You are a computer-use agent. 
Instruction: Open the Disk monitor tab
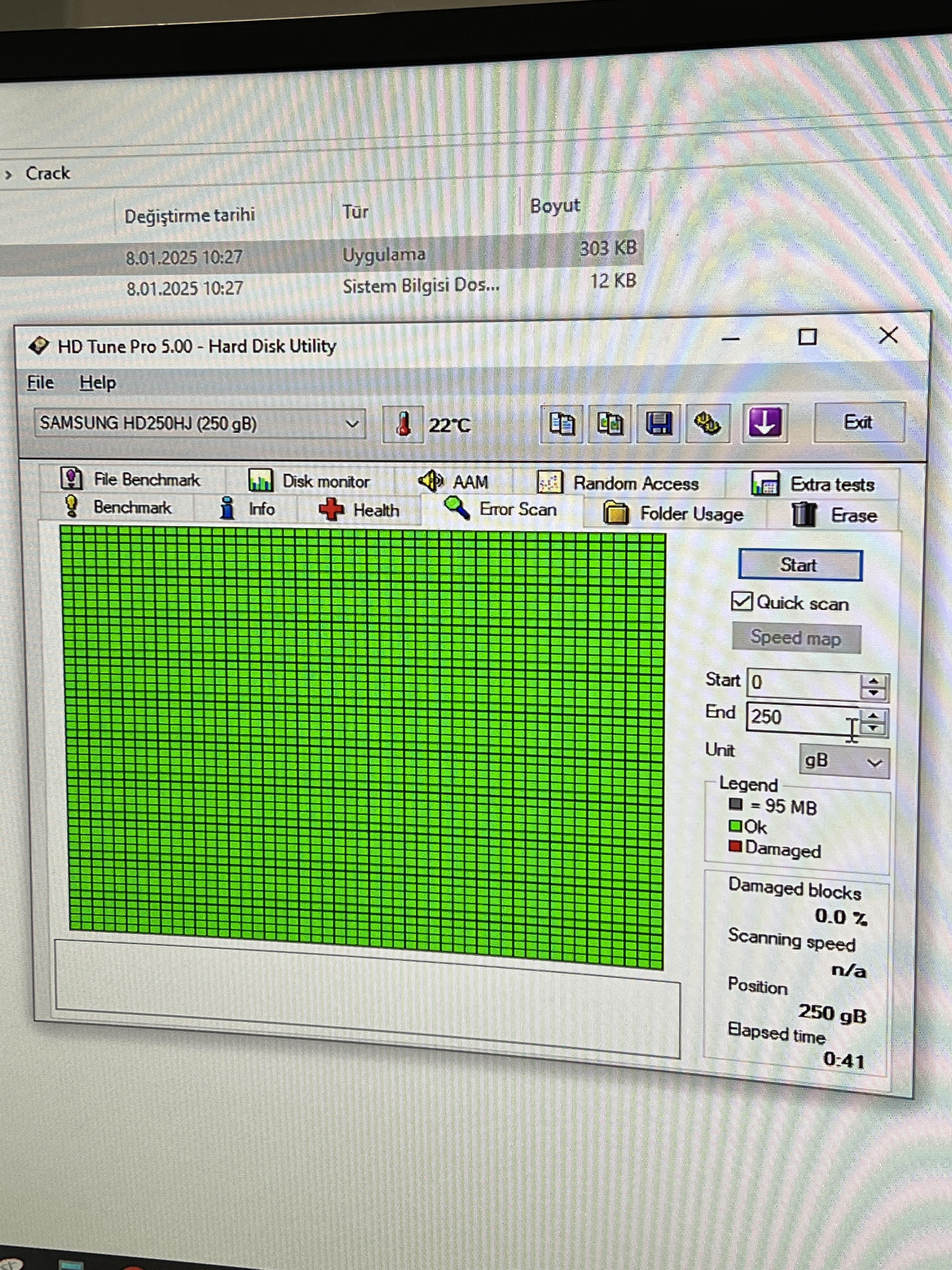[310, 481]
